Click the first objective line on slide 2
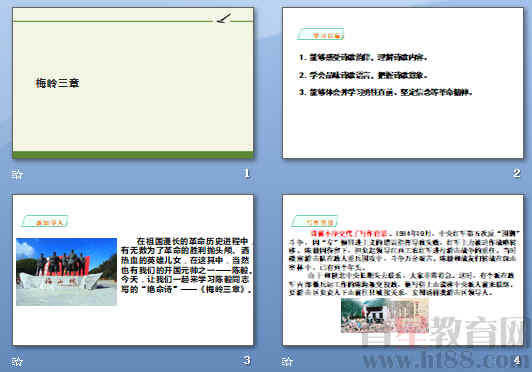The image size is (532, 372). click(x=363, y=57)
